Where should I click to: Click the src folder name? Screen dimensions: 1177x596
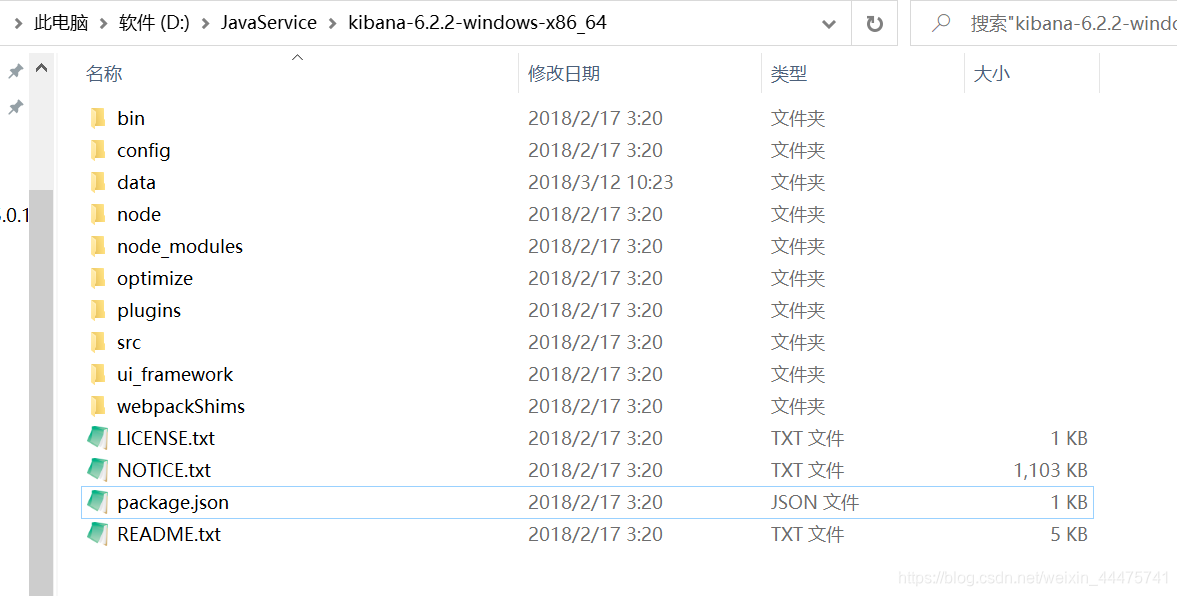pos(128,342)
